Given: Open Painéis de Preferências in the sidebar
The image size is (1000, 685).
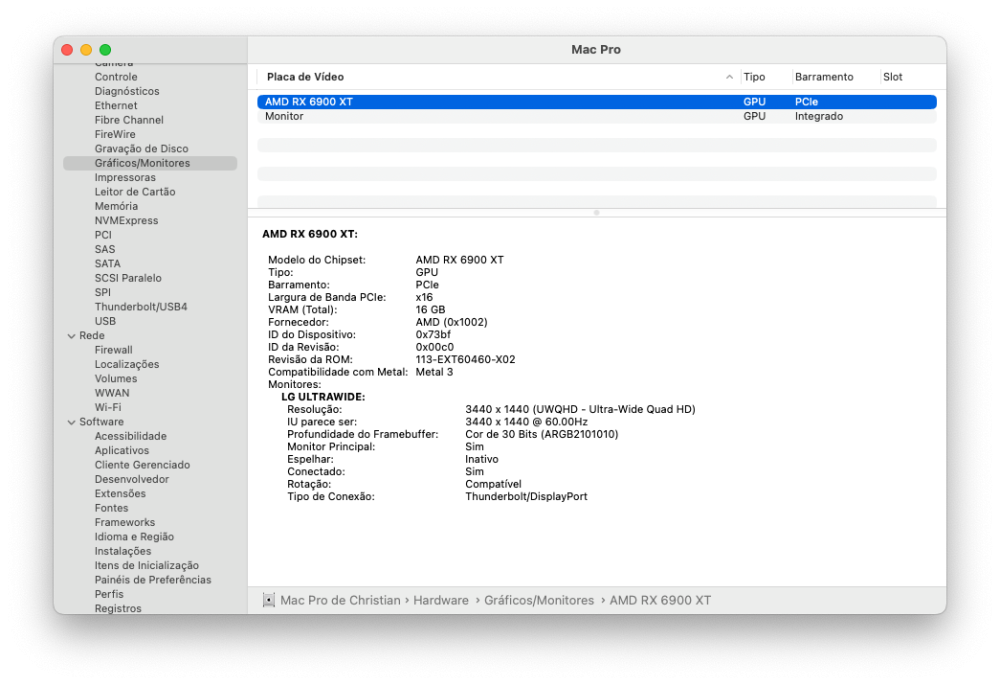Looking at the screenshot, I should (x=153, y=580).
